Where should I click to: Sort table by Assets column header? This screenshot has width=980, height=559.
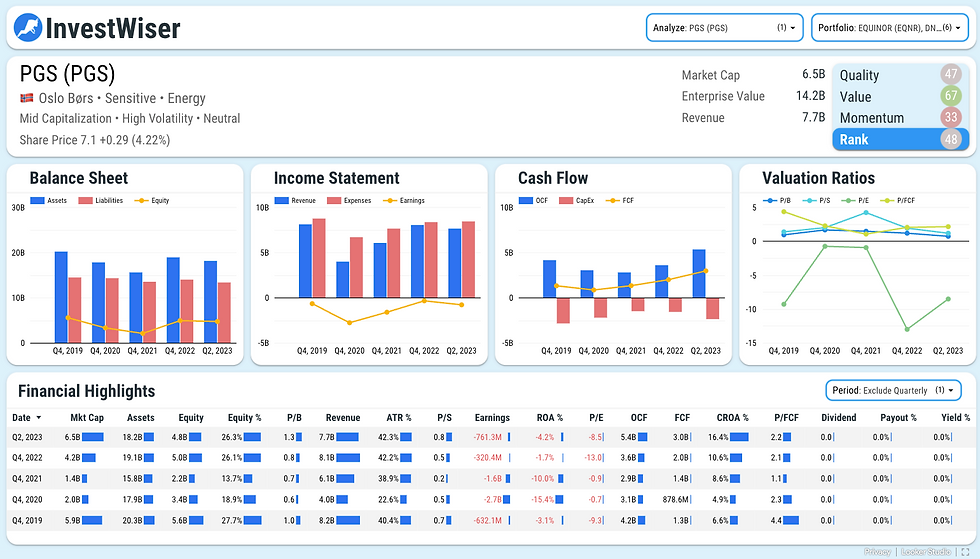pyautogui.click(x=141, y=418)
